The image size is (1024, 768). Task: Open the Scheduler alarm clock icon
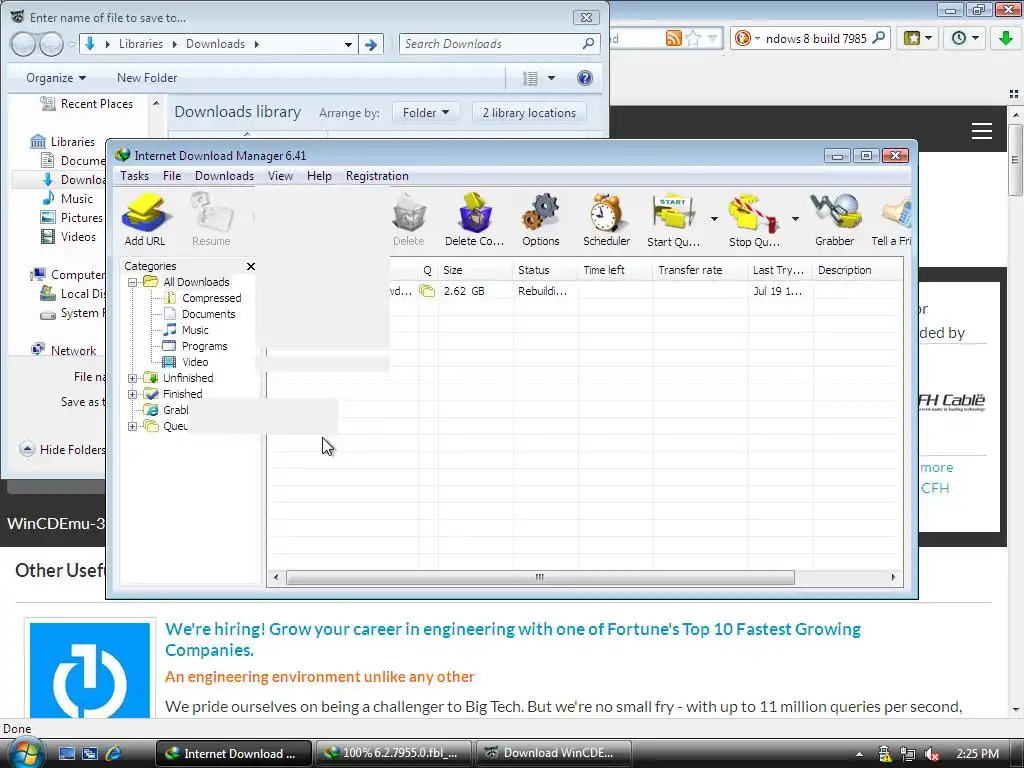coord(607,220)
